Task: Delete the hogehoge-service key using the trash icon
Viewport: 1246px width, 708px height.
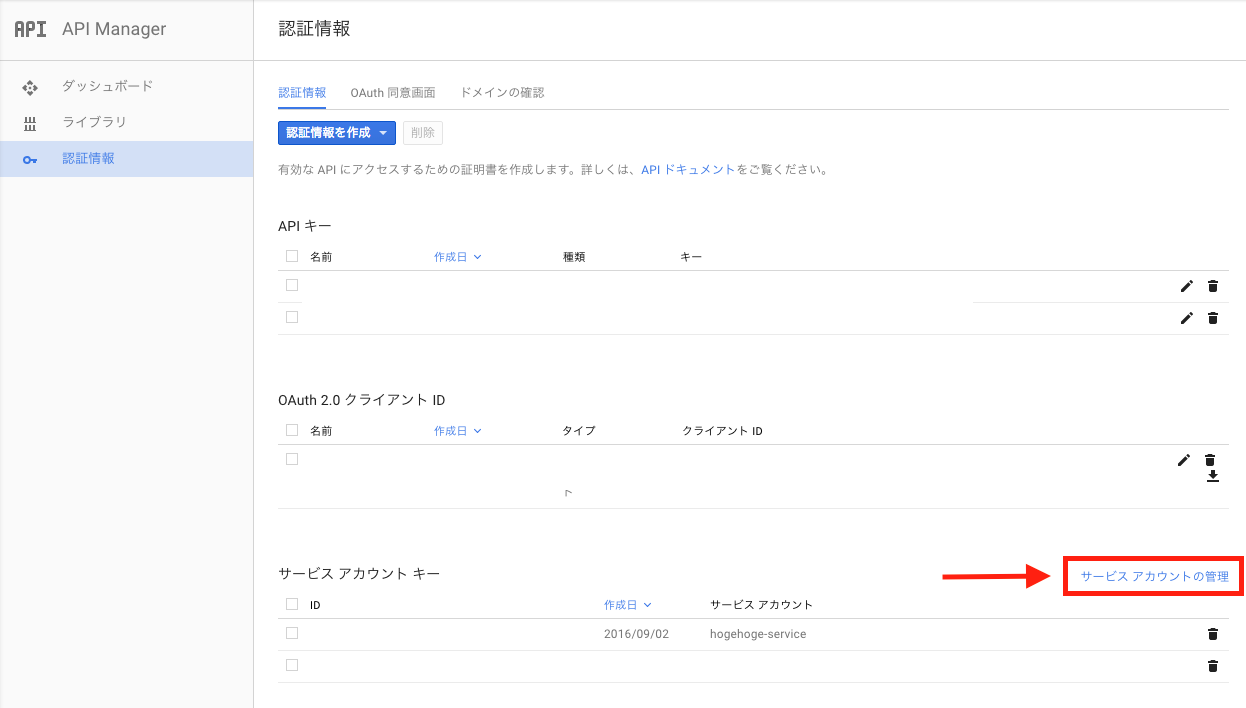Action: tap(1212, 633)
